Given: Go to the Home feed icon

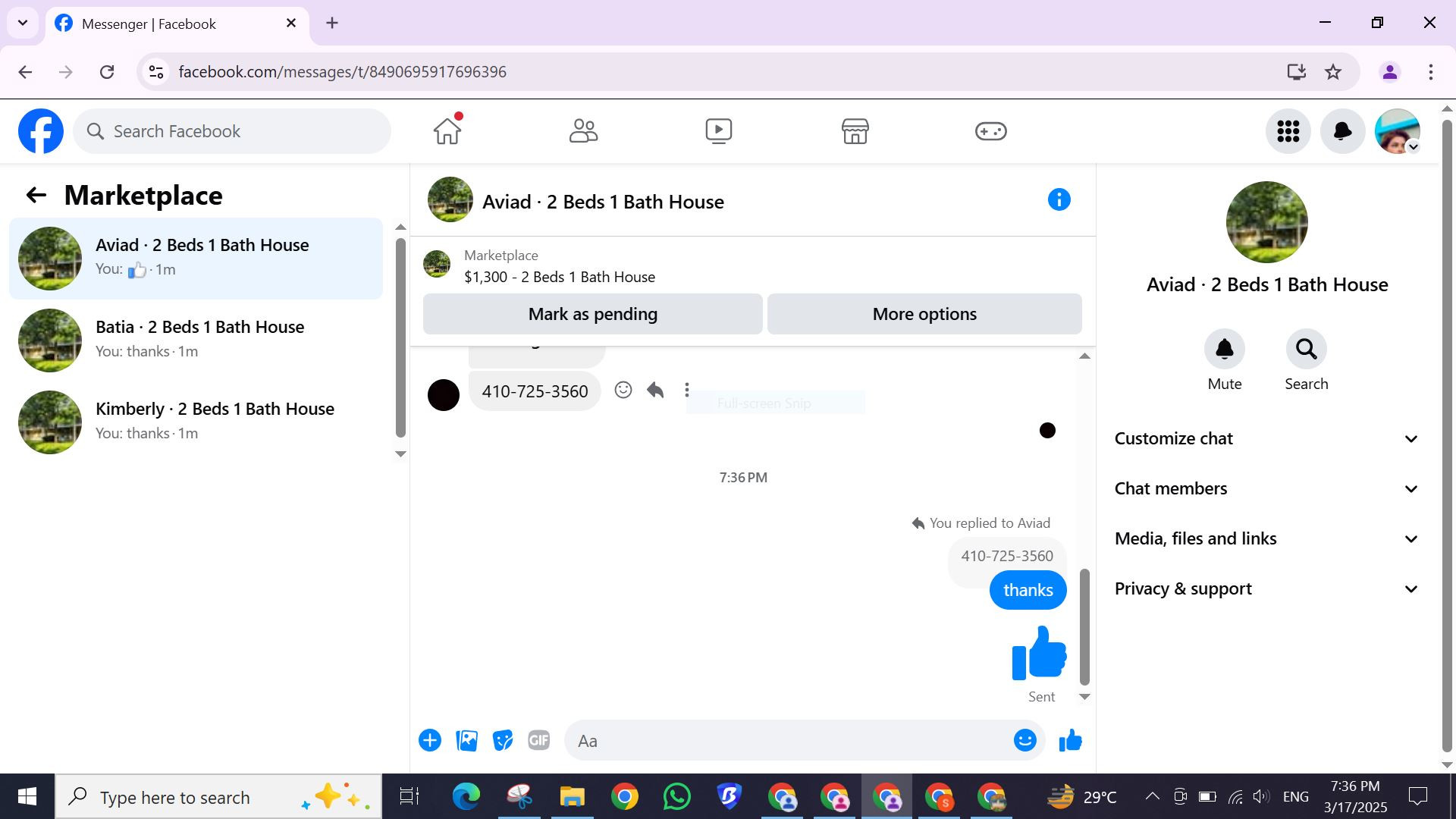Looking at the screenshot, I should [x=447, y=130].
